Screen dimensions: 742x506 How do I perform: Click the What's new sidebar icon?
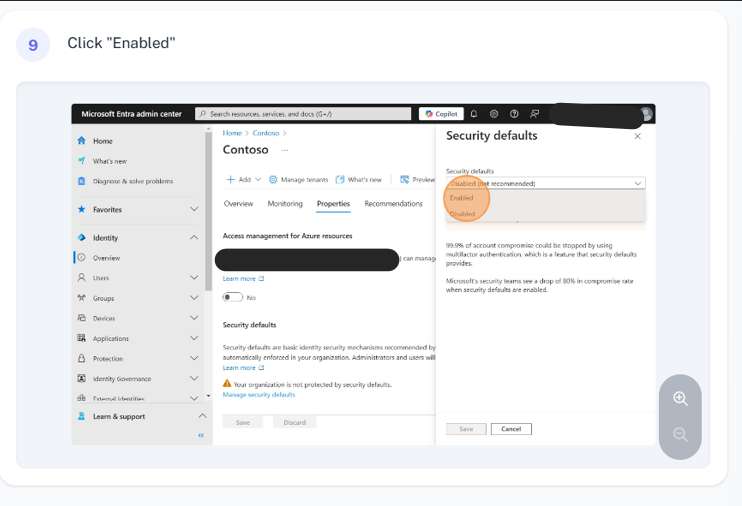click(x=81, y=161)
